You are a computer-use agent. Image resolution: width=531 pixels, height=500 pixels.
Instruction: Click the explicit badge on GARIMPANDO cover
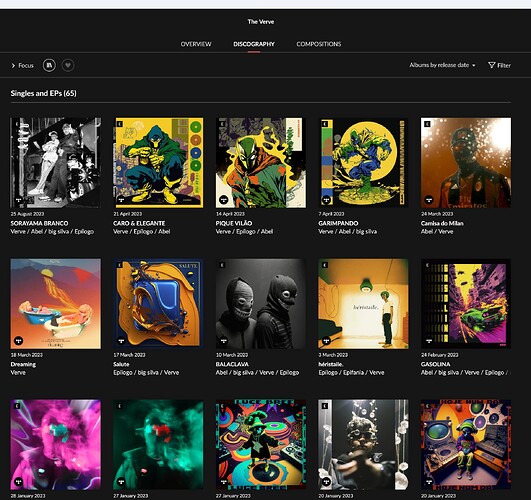(324, 124)
